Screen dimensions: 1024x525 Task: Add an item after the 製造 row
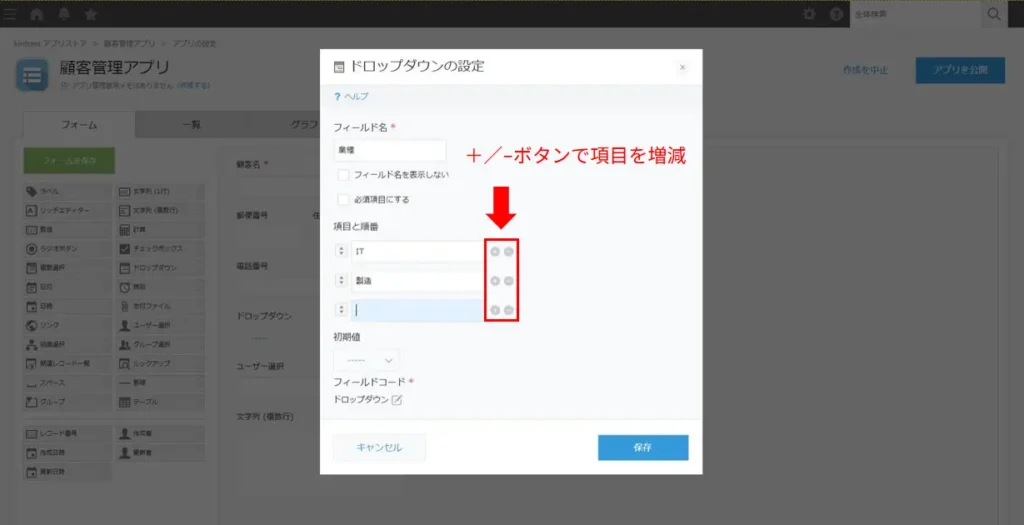[x=495, y=281]
